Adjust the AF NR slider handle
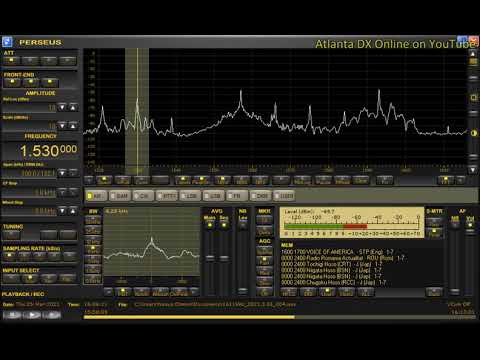 click(455, 292)
